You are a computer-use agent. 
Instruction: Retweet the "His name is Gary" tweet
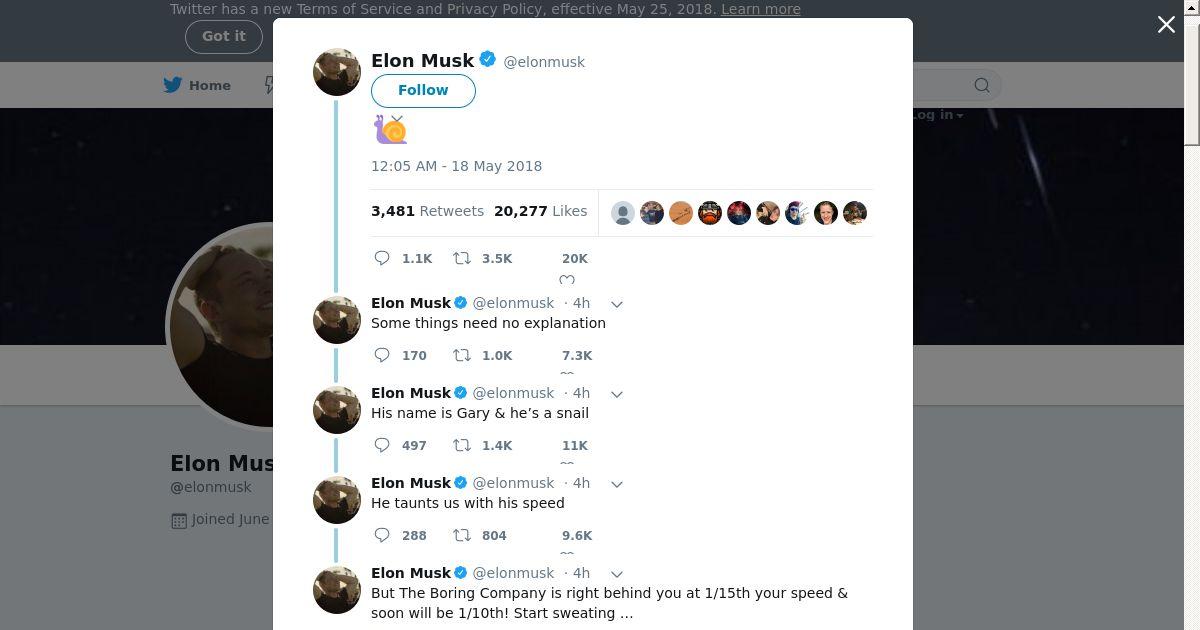462,445
